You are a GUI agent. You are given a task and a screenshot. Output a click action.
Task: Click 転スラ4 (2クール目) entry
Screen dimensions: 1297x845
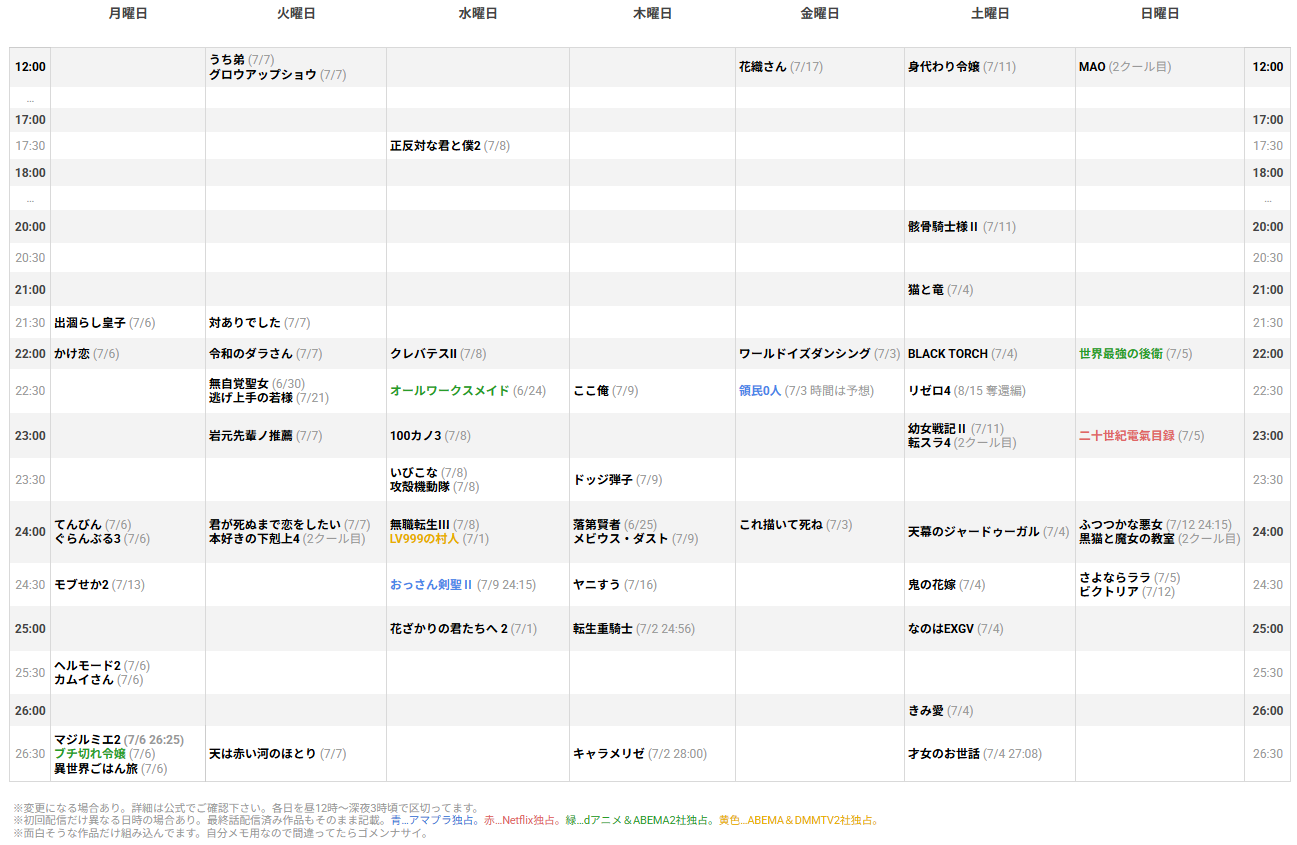(962, 443)
